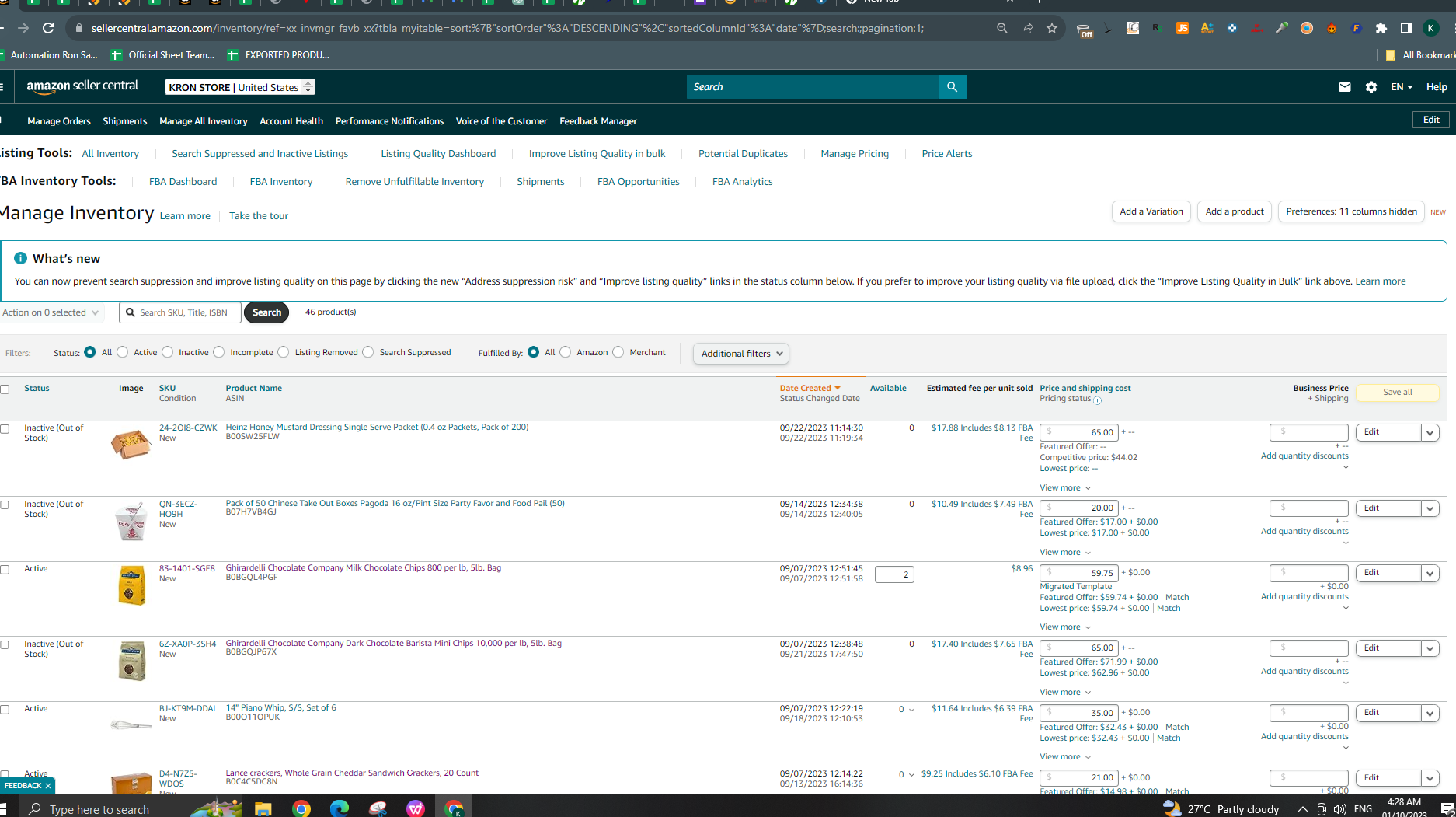Click the Add a Variation button

click(1151, 211)
